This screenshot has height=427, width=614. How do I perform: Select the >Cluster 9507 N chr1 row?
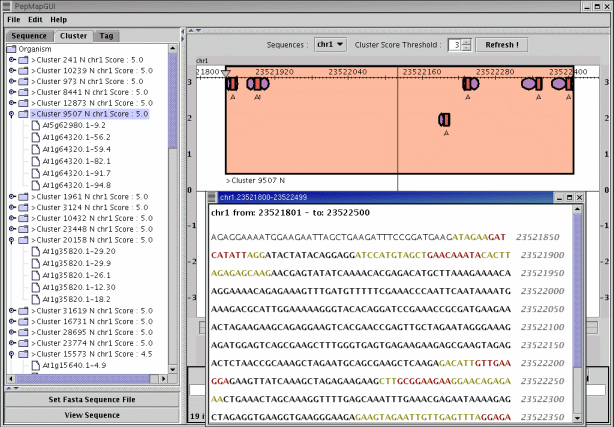pos(90,114)
